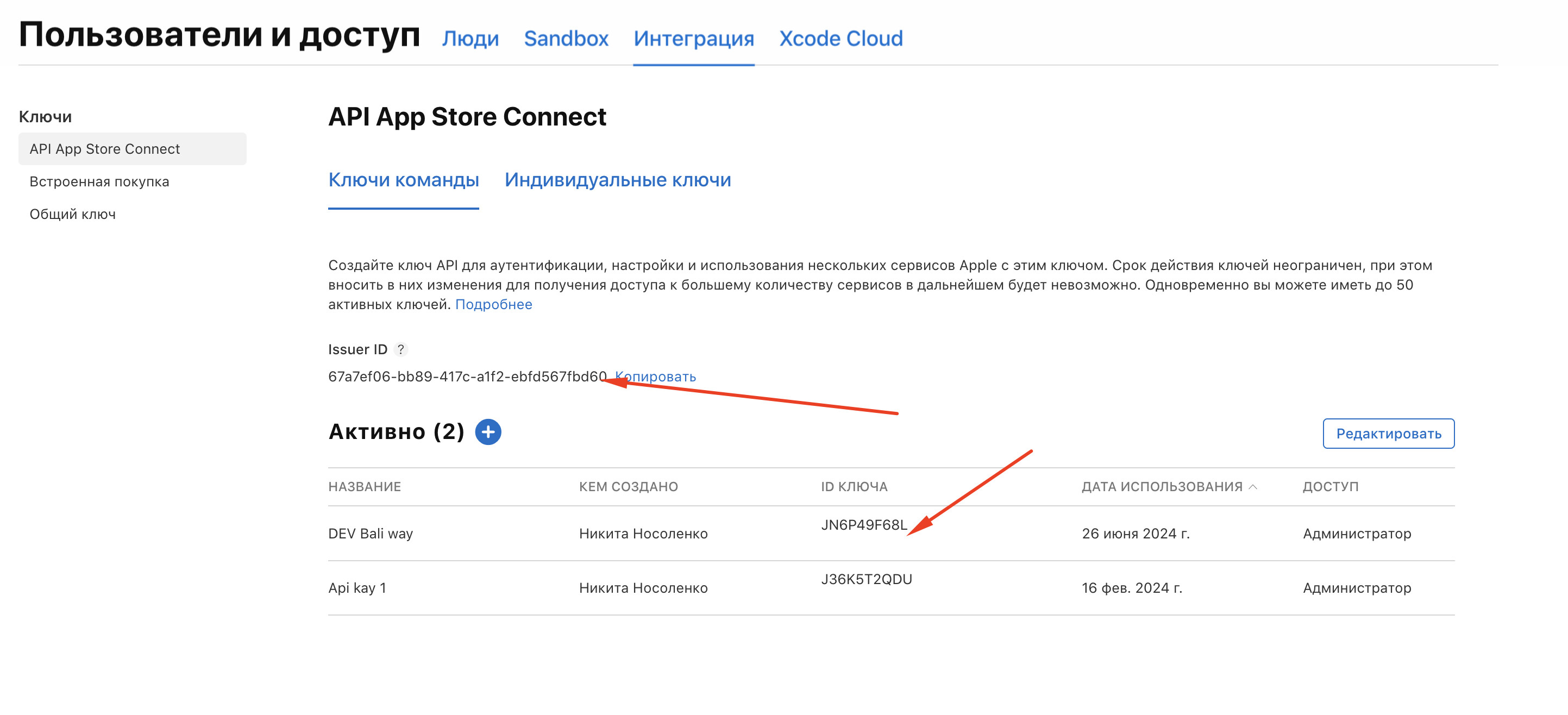The width and height of the screenshot is (1568, 715).
Task: Sort by the ID КЛЮЧА column header
Action: coord(854,487)
